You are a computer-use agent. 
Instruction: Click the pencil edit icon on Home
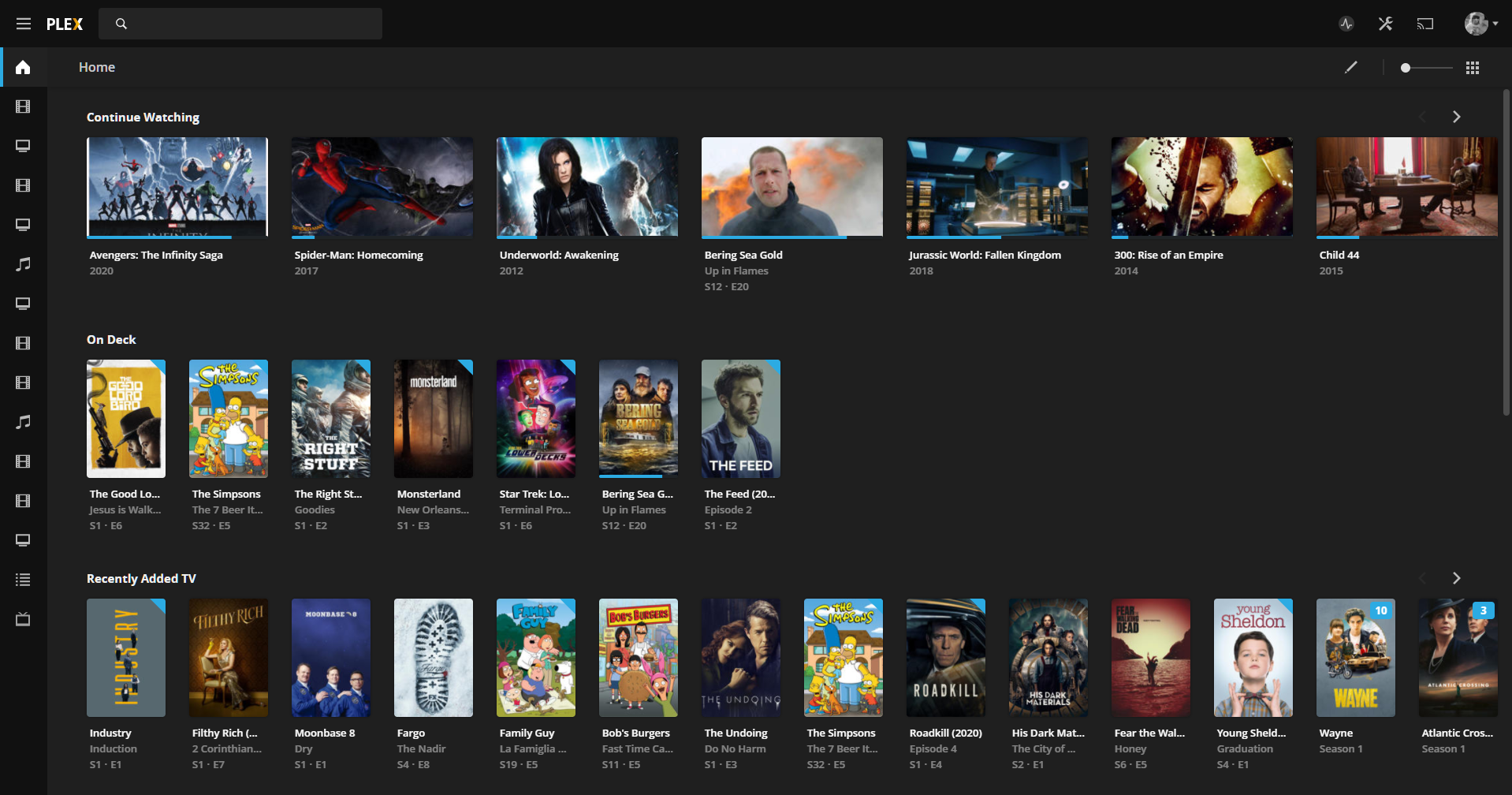1351,67
